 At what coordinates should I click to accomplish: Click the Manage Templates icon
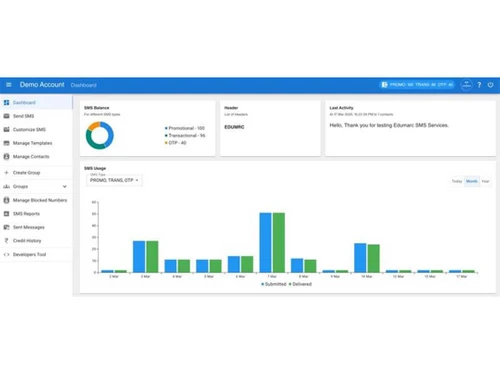(x=6, y=143)
